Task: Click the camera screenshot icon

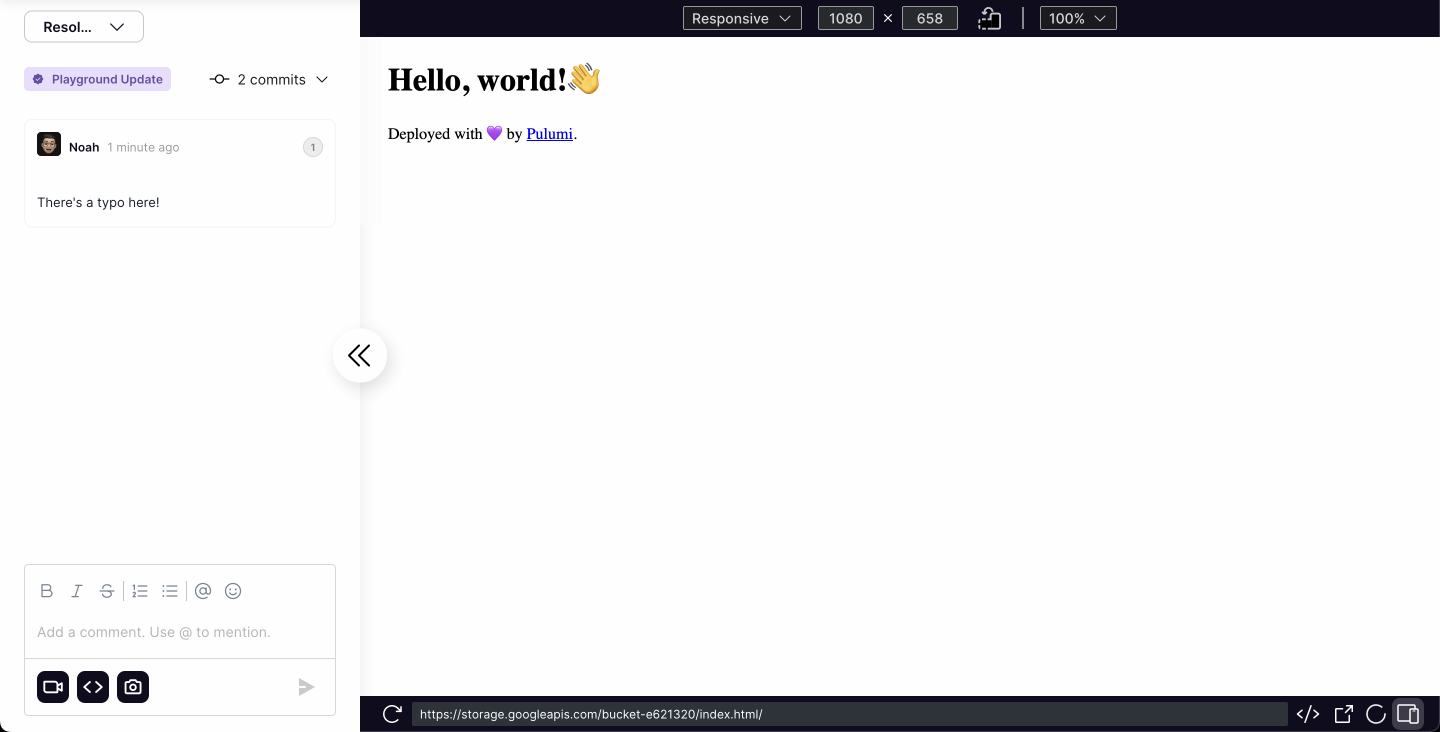Action: [x=133, y=687]
